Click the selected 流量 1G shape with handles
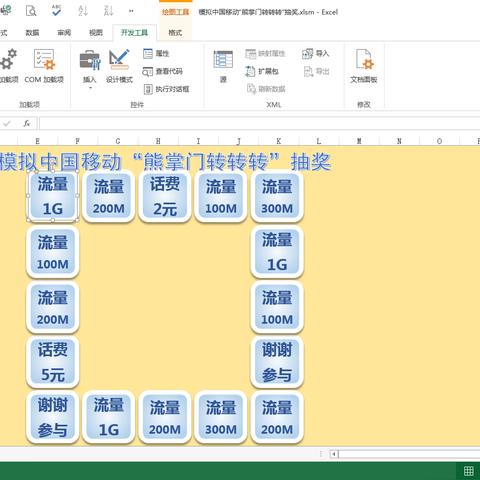Screen dimensions: 480x480 tap(53, 196)
